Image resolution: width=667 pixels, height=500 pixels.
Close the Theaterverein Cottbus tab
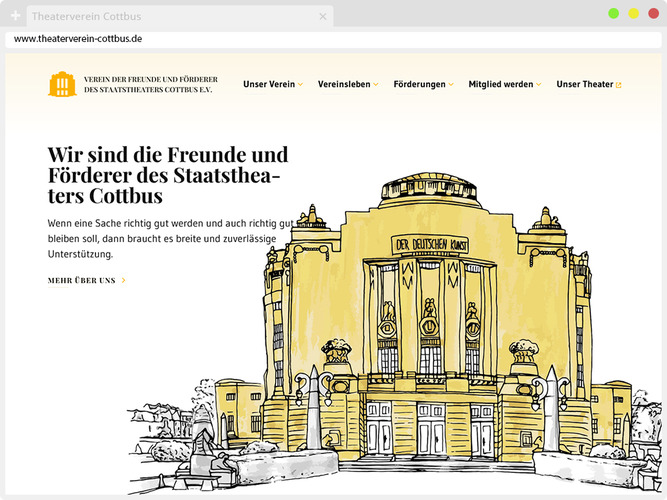point(322,16)
